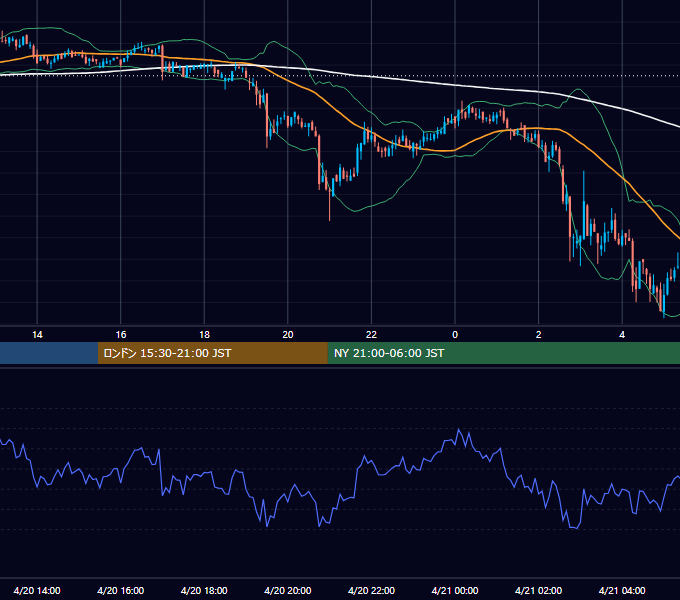Click the 4/20 18:00 label on oscillator axis
The height and width of the screenshot is (600, 680).
204,590
